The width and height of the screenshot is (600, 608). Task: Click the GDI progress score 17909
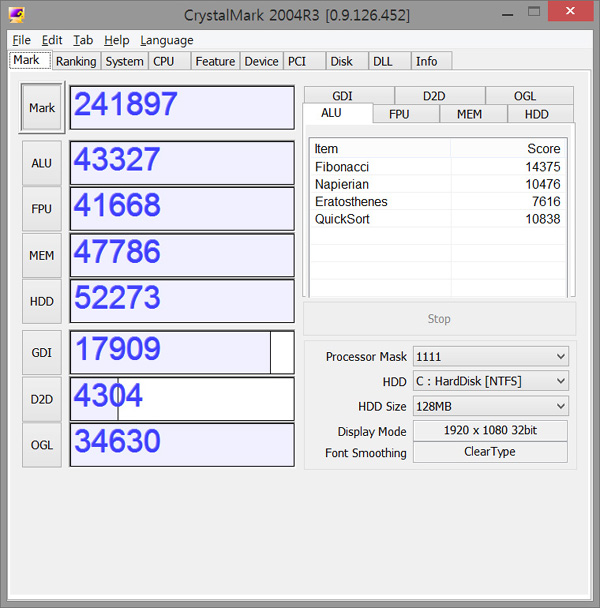click(182, 352)
